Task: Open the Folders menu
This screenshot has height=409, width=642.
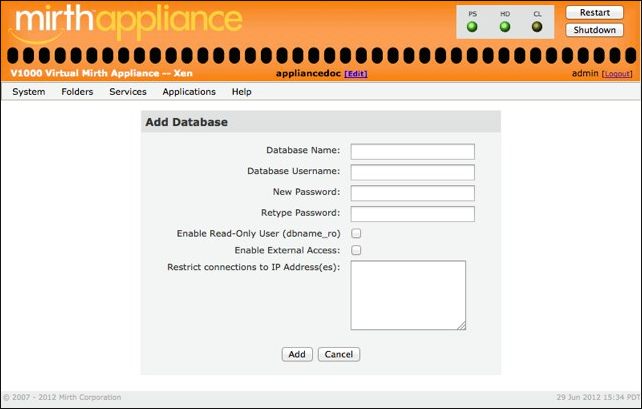Action: tap(77, 92)
